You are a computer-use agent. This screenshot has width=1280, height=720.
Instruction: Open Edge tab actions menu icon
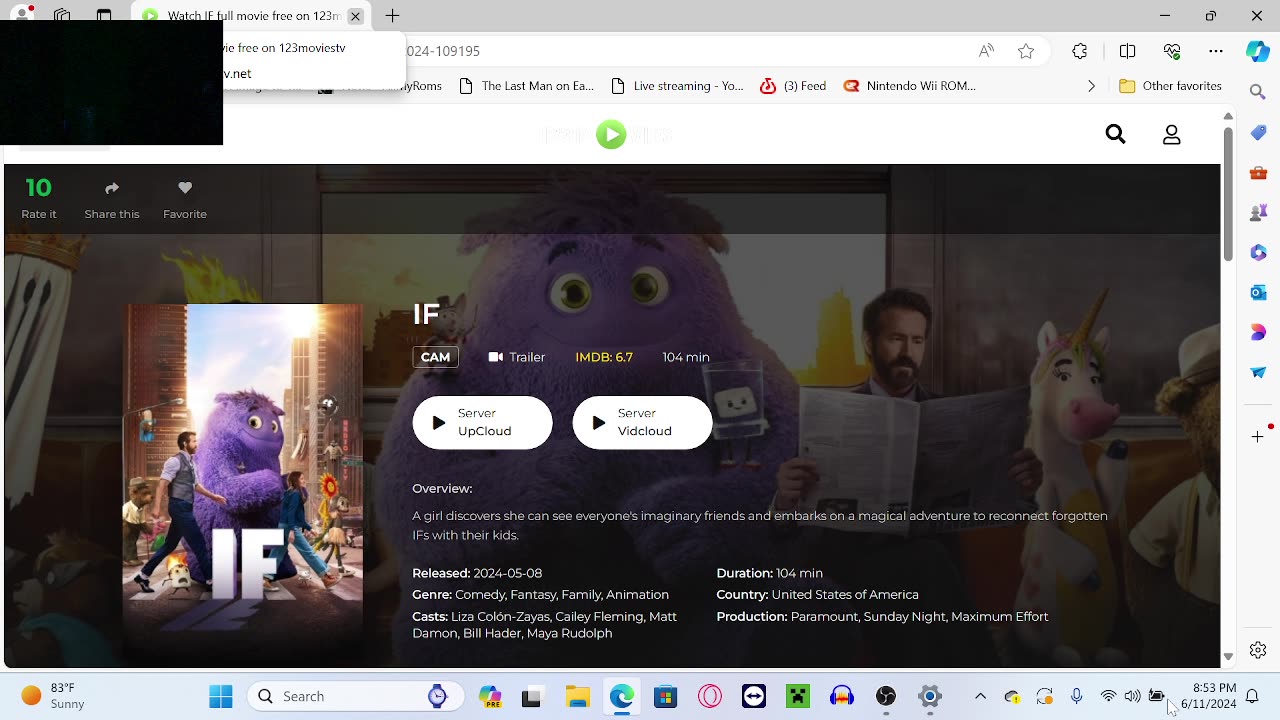coord(104,16)
